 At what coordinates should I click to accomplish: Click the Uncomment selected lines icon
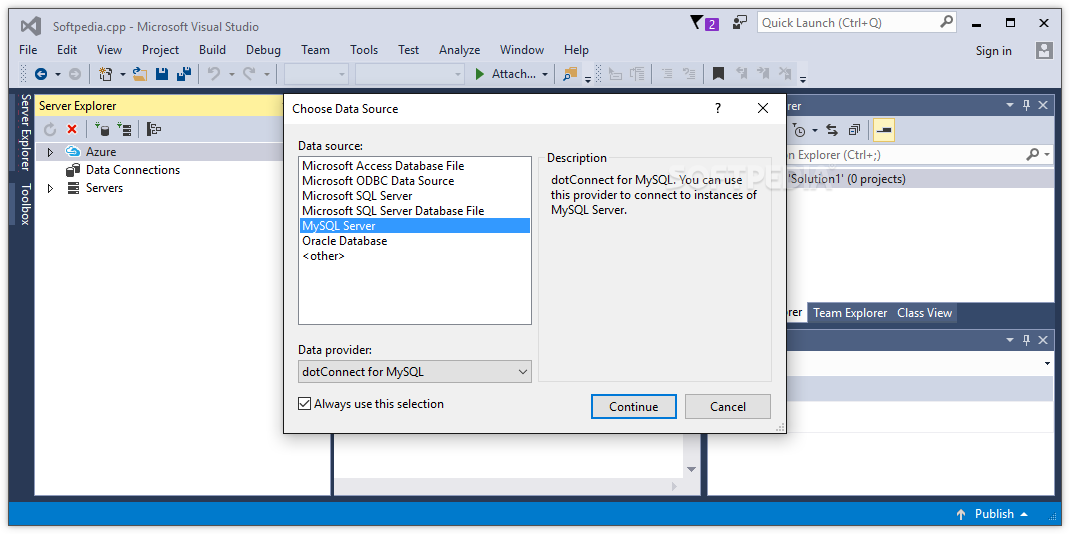689,74
